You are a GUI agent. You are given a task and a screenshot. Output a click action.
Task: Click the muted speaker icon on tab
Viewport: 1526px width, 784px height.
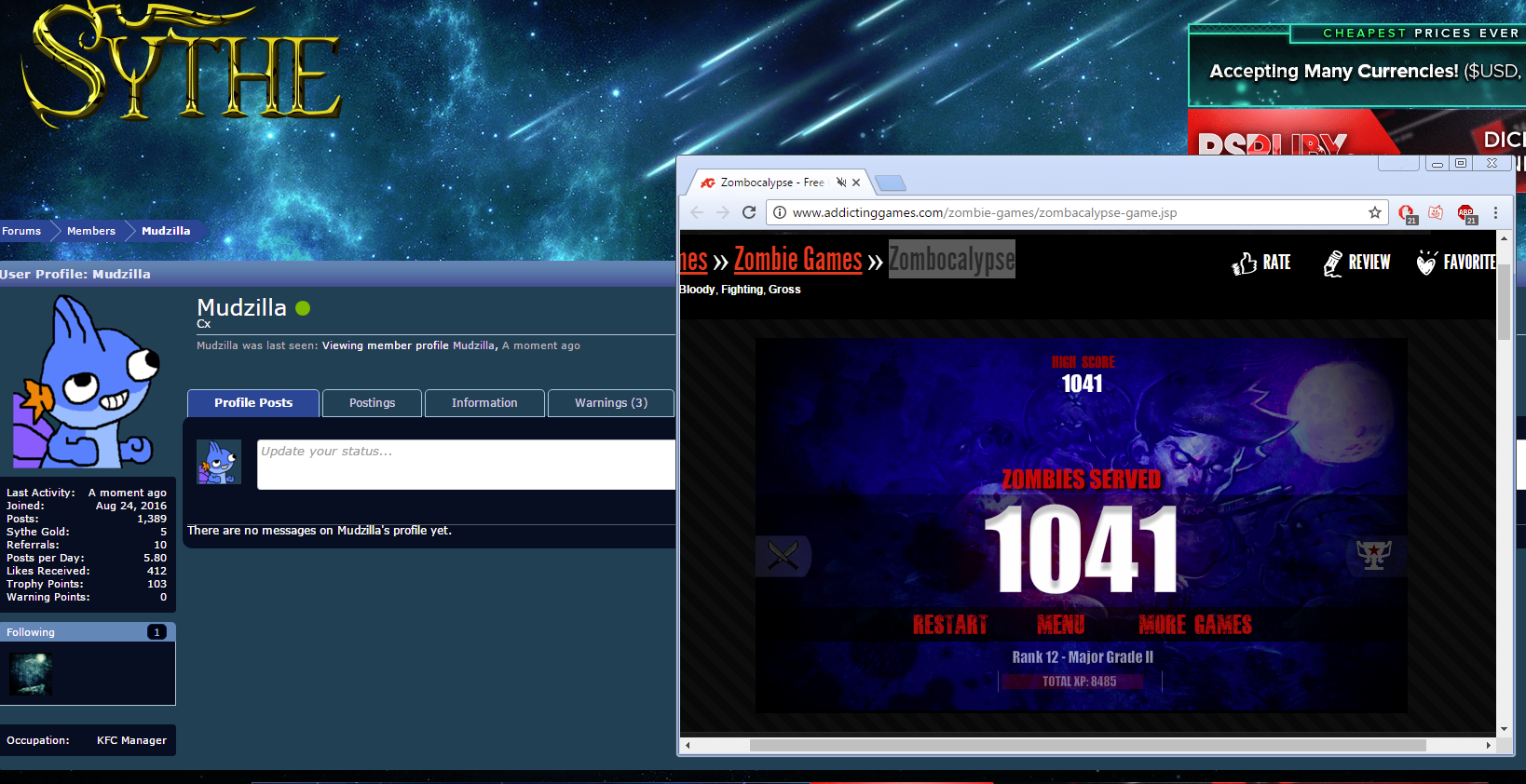point(841,182)
